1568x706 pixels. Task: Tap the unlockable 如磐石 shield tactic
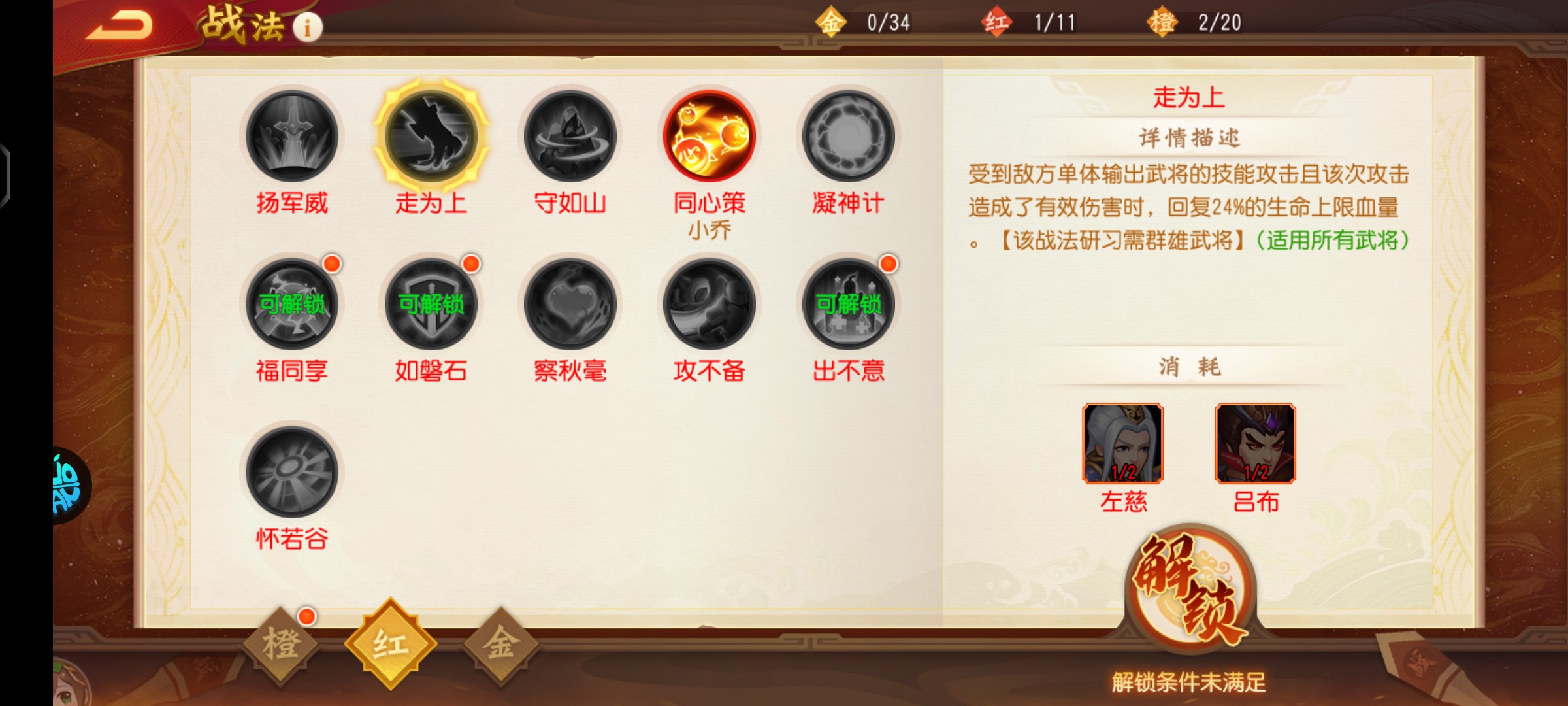[x=431, y=304]
